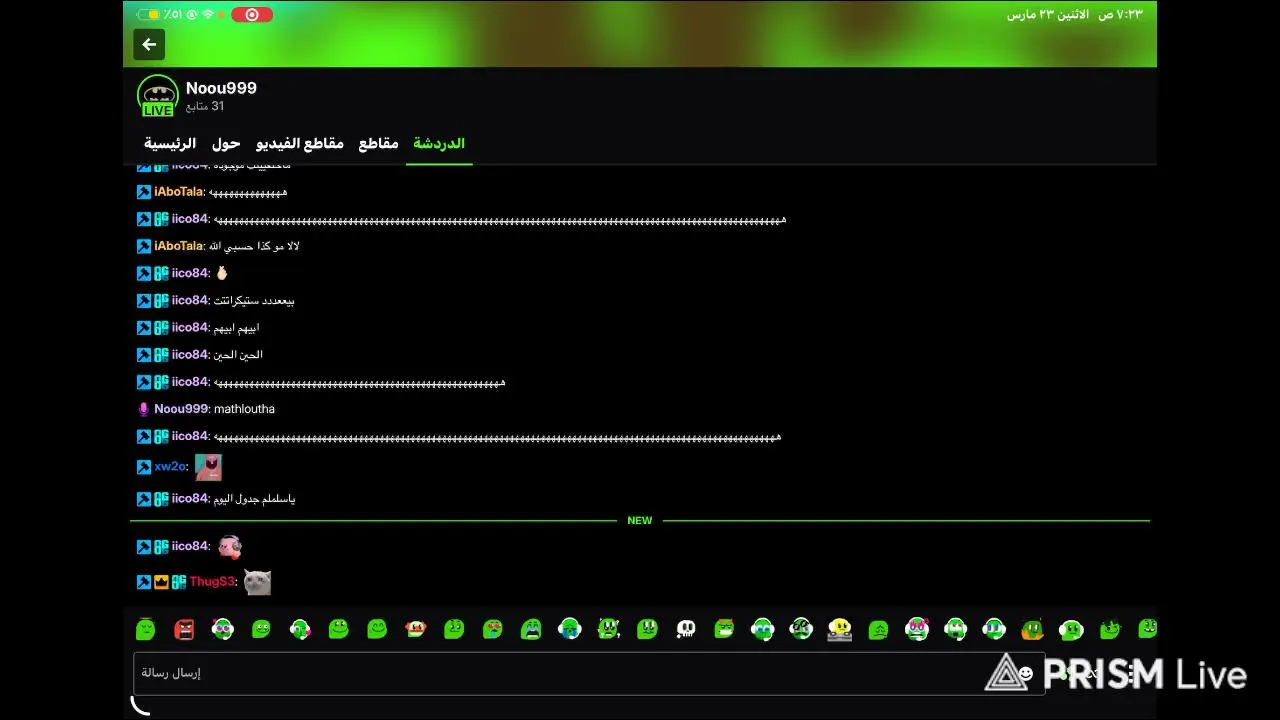Select message "ابيهم ابيهم"
Viewport: 1280px width, 720px height.
[237, 328]
